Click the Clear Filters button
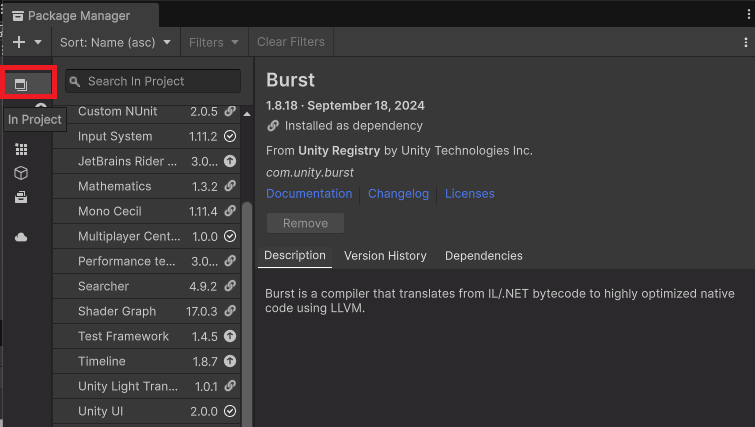 [x=291, y=42]
